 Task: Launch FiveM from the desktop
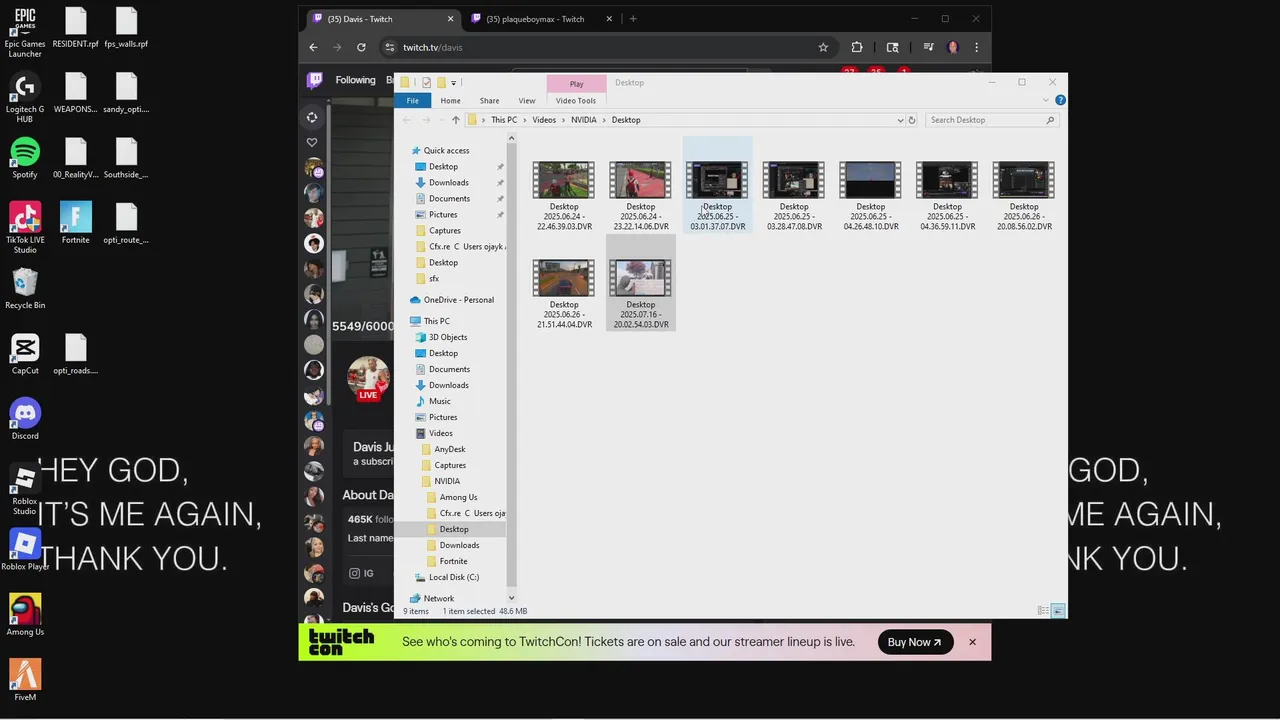(25, 680)
